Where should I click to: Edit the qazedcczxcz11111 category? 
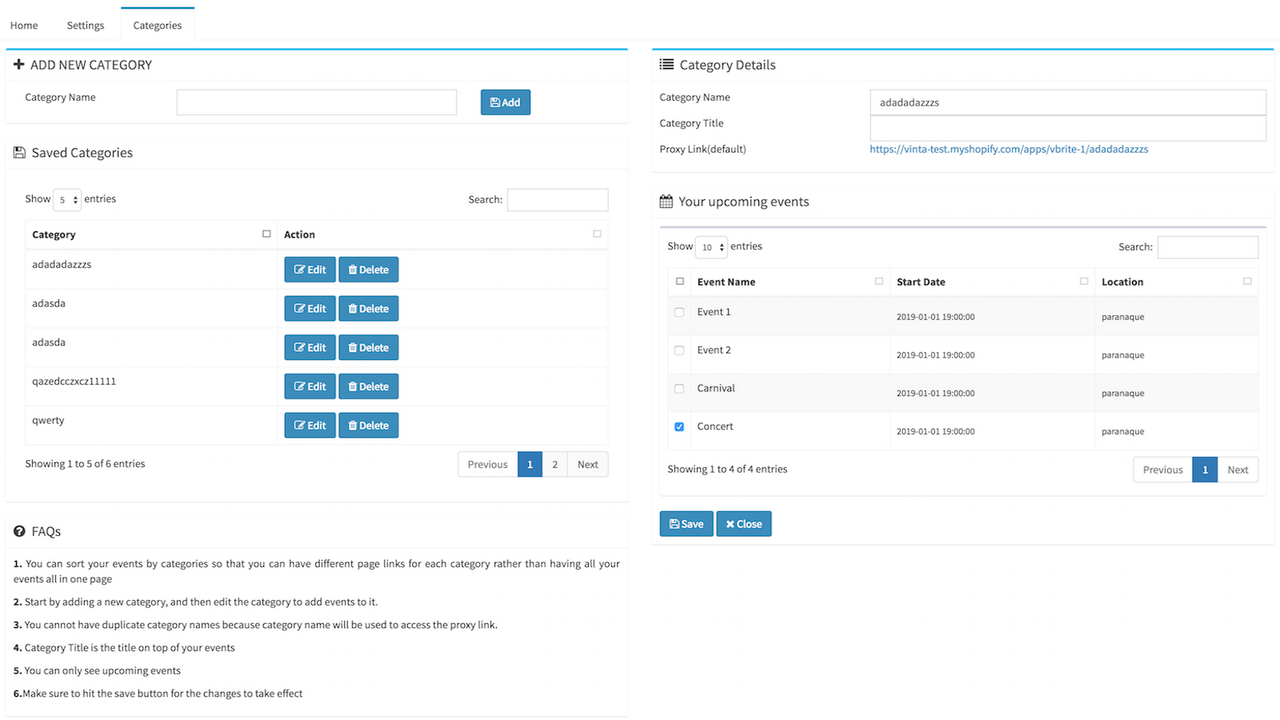[x=310, y=386]
